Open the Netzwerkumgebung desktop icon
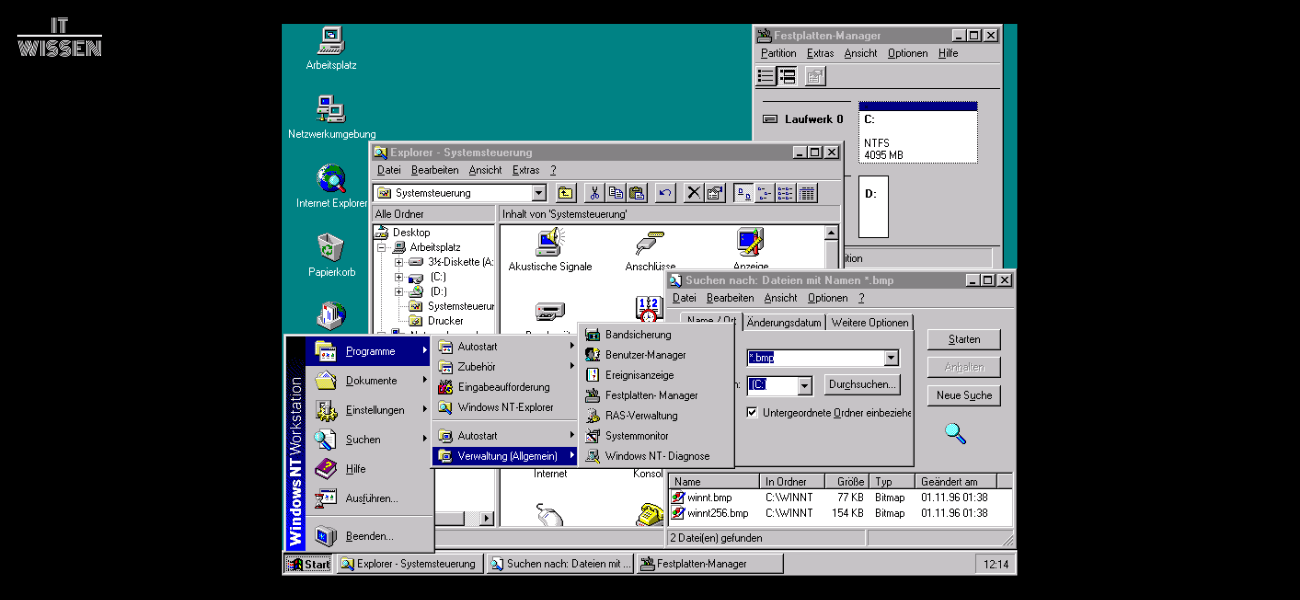This screenshot has width=1300, height=600. click(x=331, y=116)
